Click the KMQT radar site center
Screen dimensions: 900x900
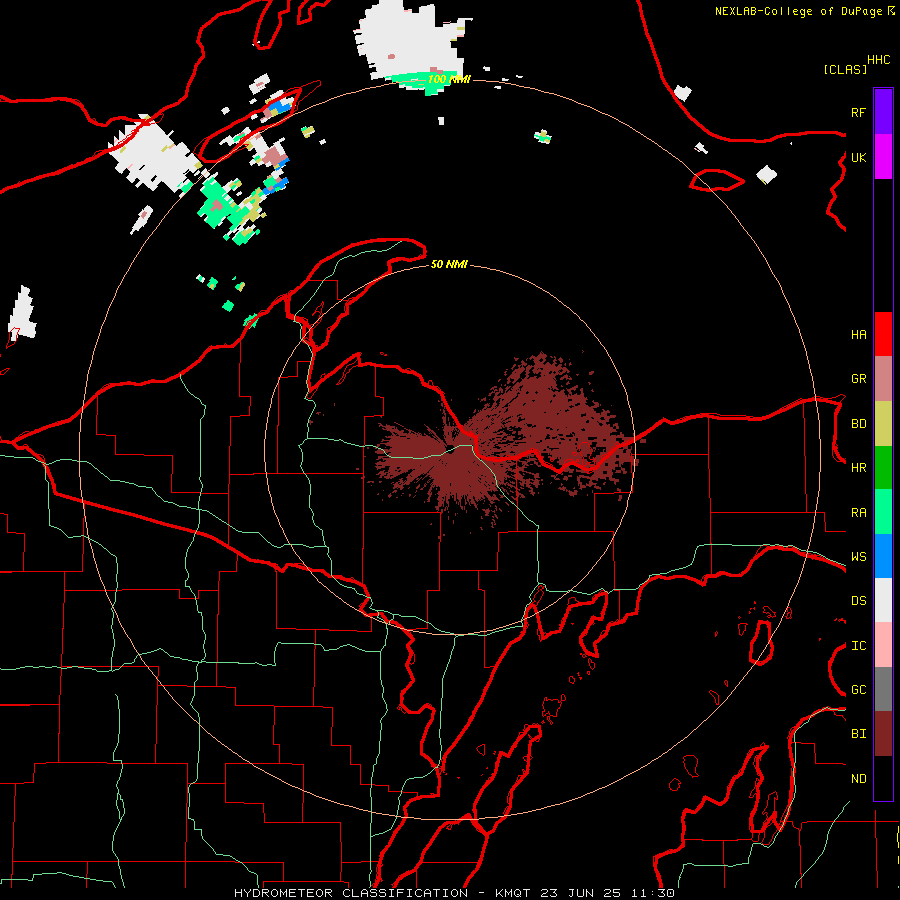pos(451,451)
